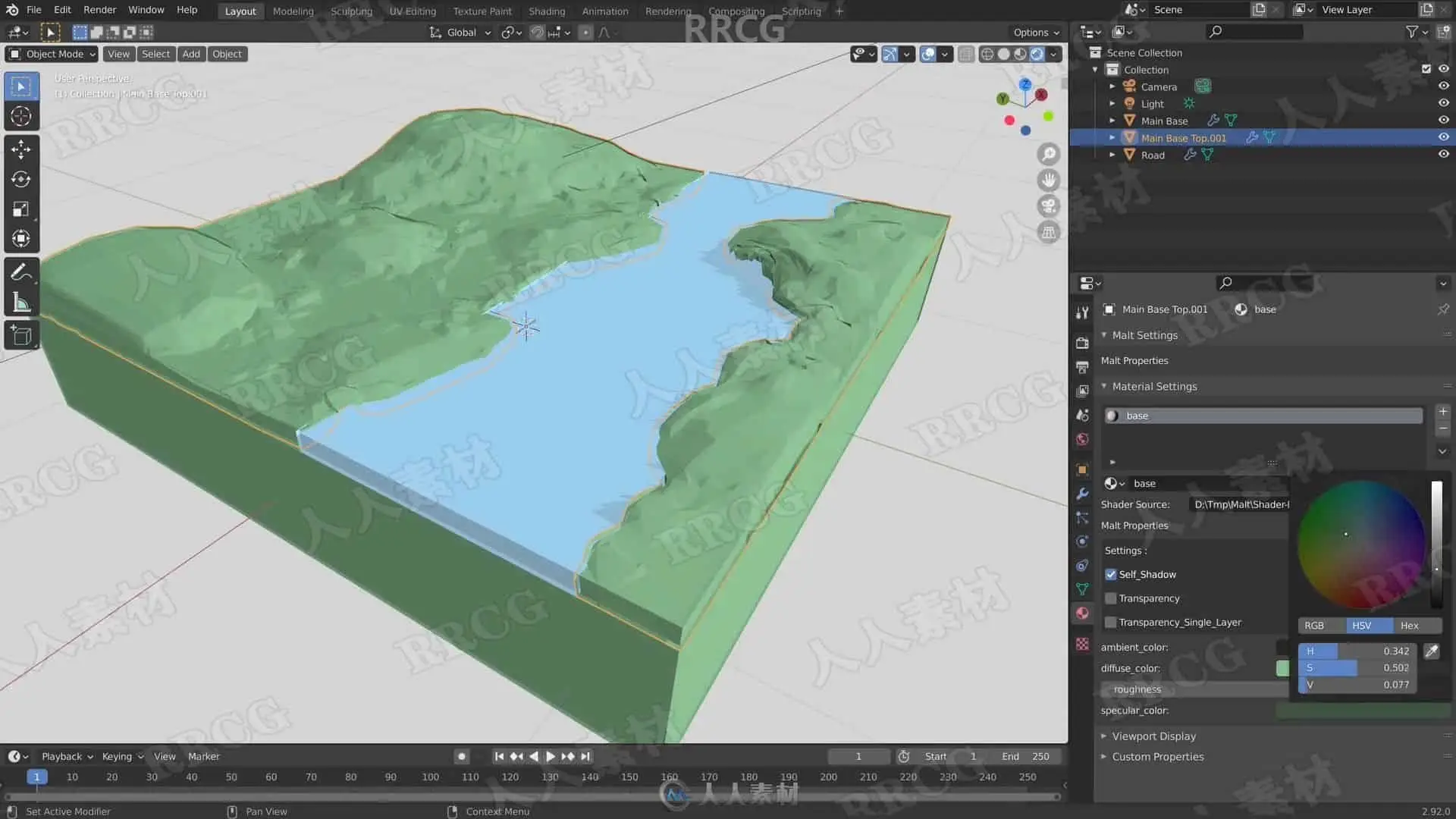Screen dimensions: 1456x819
Task: Select the Measure ruler tool
Action: click(21, 303)
